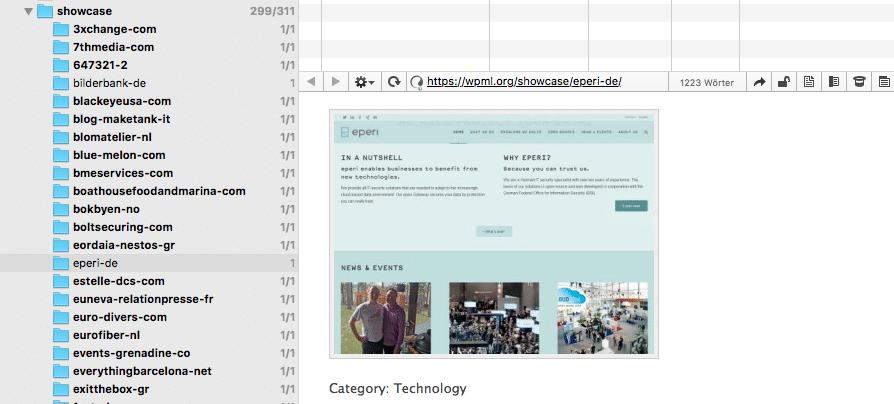Toggle the lock icon in the toolbar
894x404 pixels.
click(785, 82)
